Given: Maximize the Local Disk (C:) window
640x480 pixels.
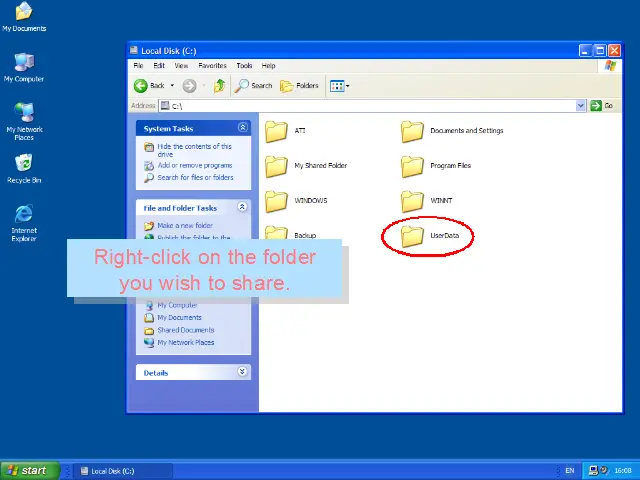Looking at the screenshot, I should point(600,51).
